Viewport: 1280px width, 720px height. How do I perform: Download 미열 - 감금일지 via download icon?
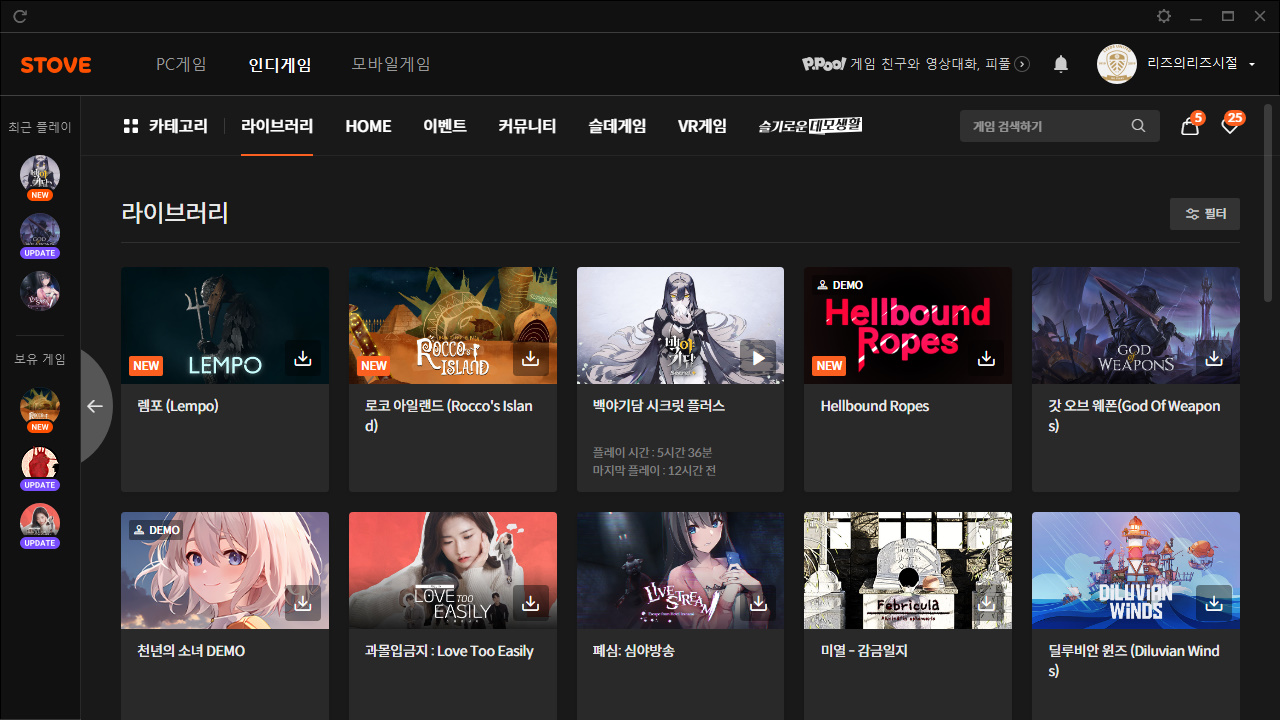coord(986,603)
